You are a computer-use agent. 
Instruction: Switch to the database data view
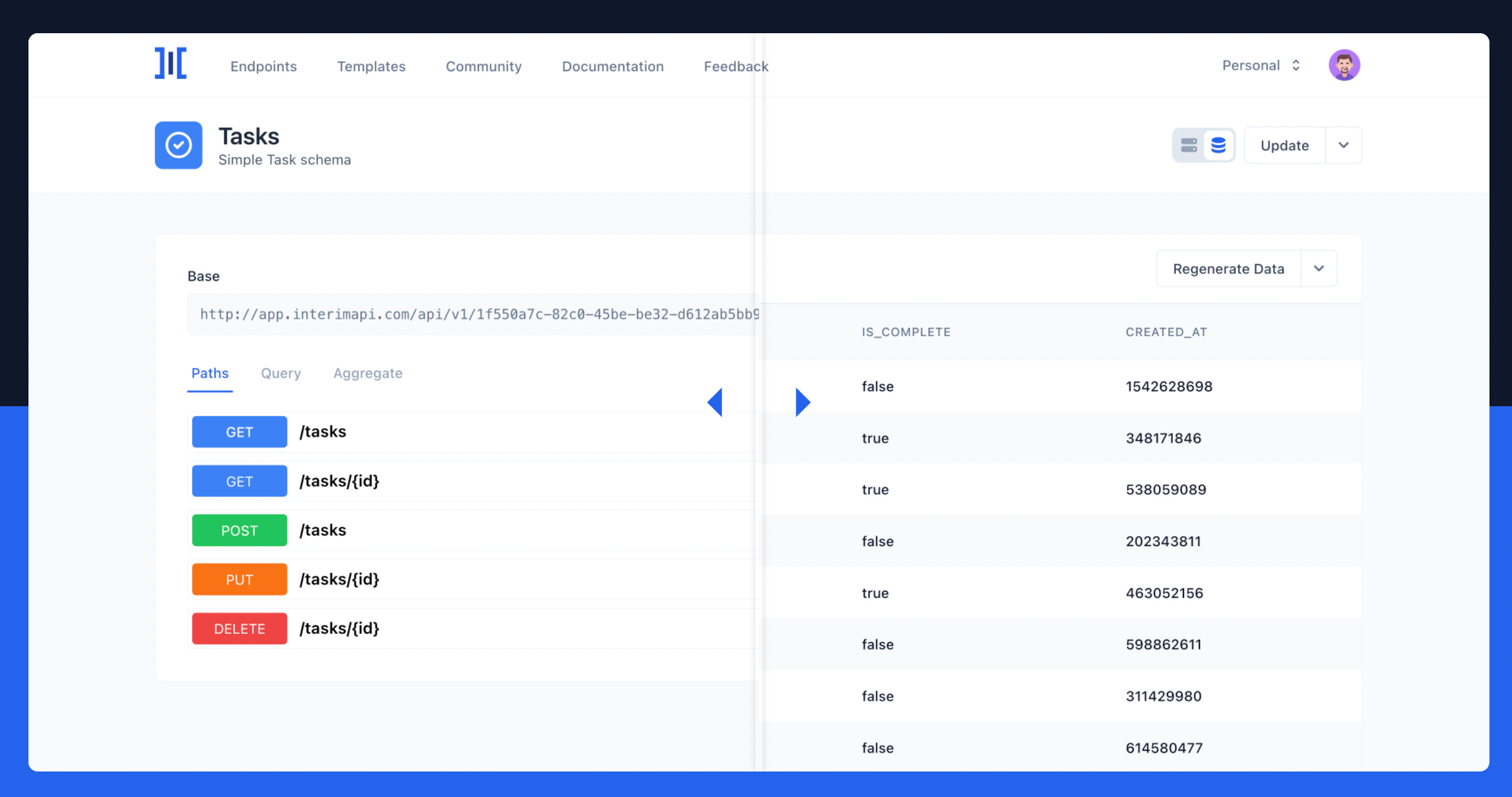point(1218,145)
